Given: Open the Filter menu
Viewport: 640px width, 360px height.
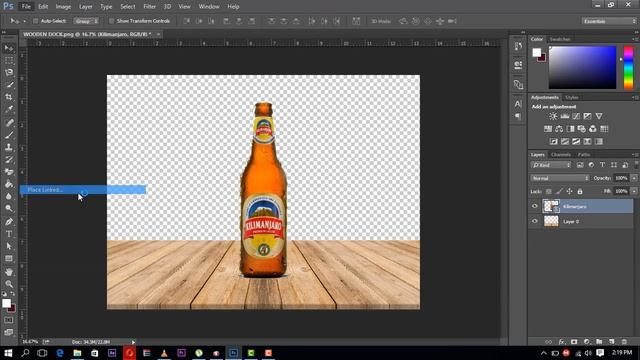Looking at the screenshot, I should (149, 7).
